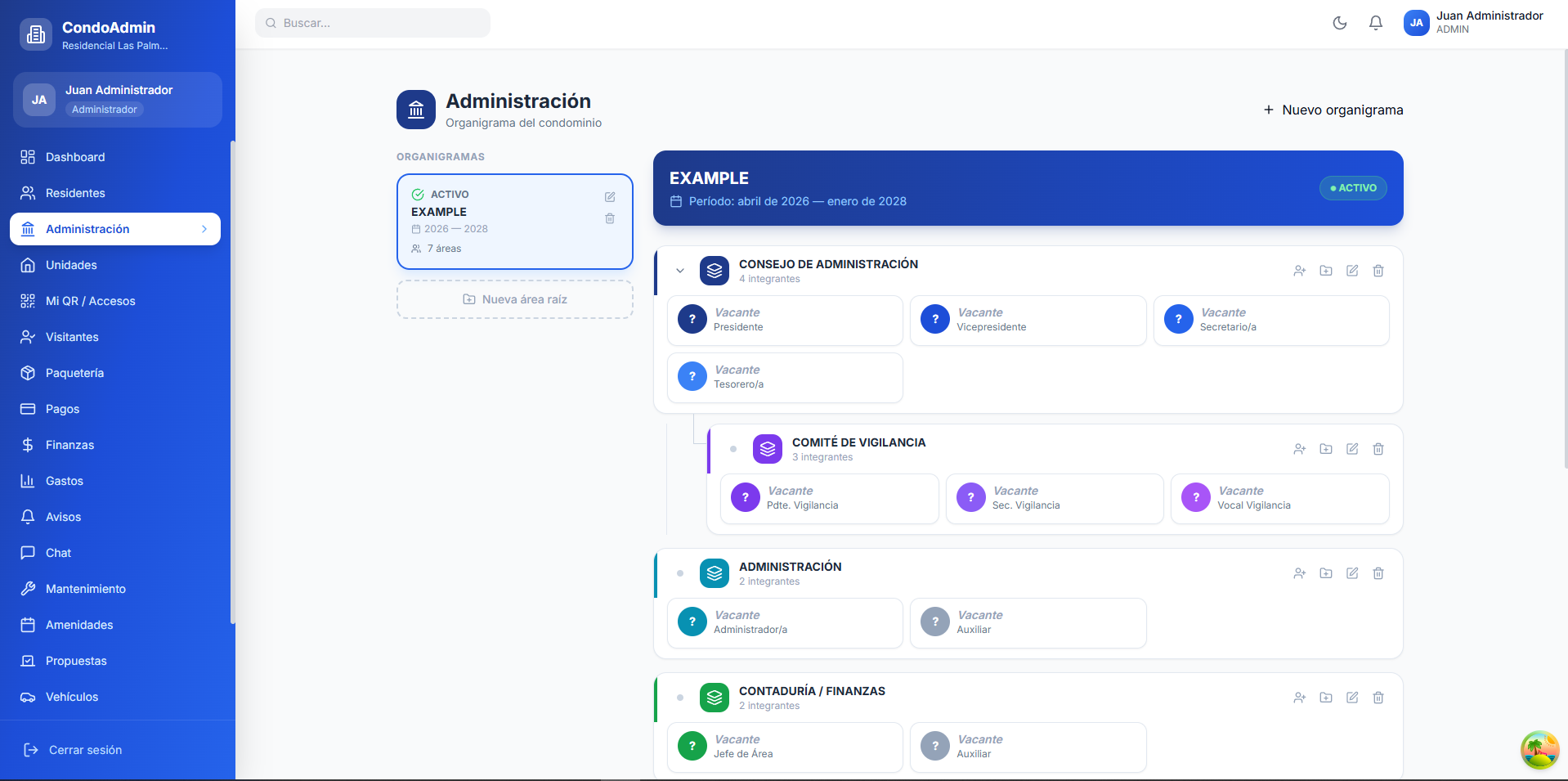Click the Buscar search field
Screen dimensions: 1568x781
[x=373, y=23]
